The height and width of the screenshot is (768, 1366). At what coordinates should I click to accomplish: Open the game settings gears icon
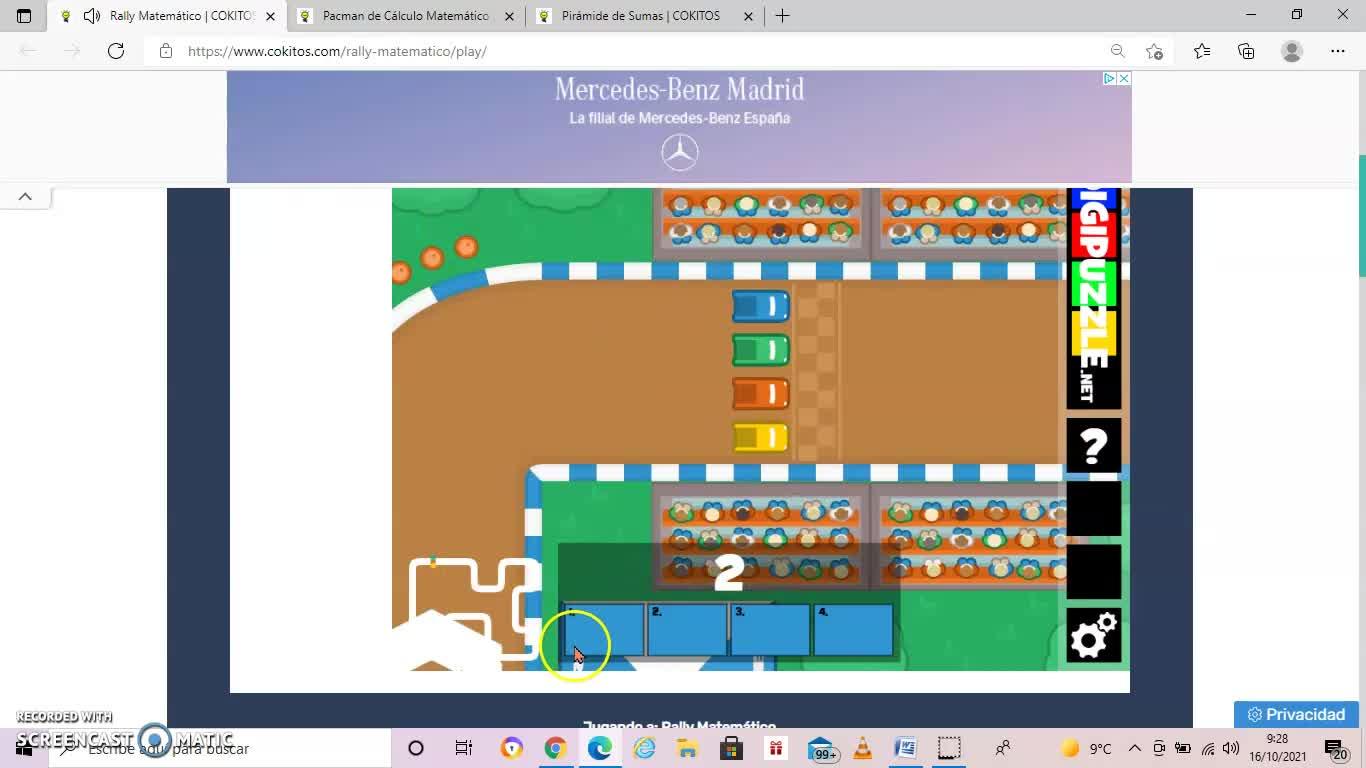click(1093, 635)
